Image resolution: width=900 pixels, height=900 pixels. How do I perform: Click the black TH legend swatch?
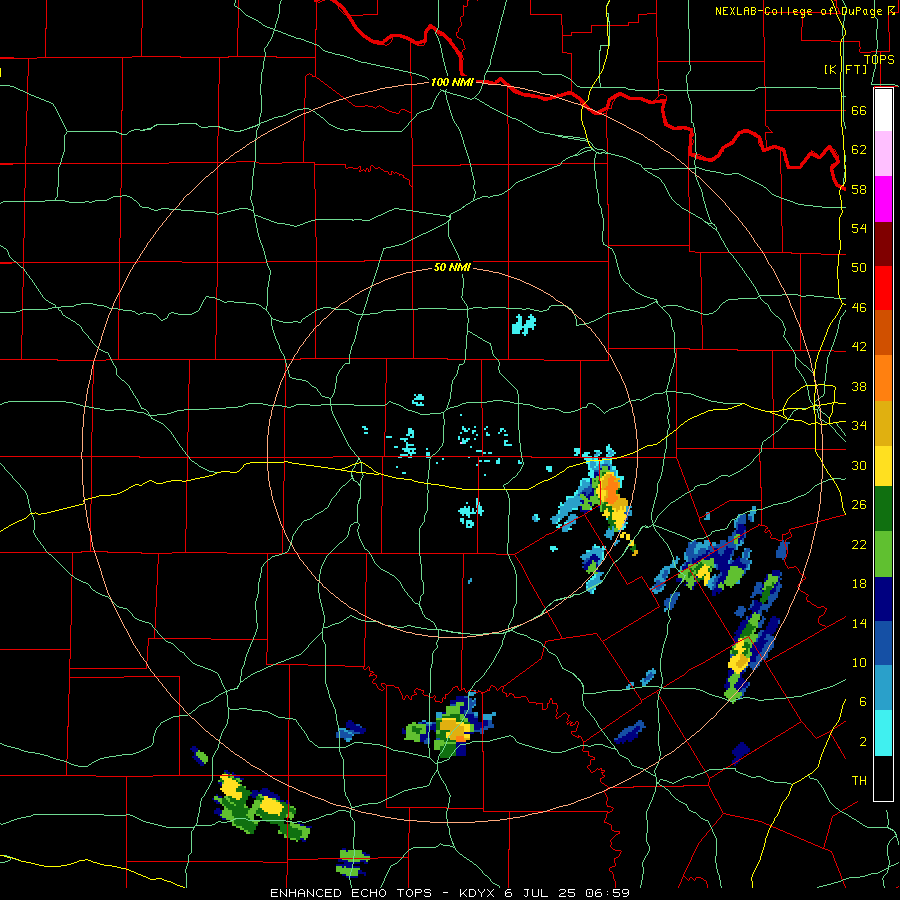pos(883,778)
